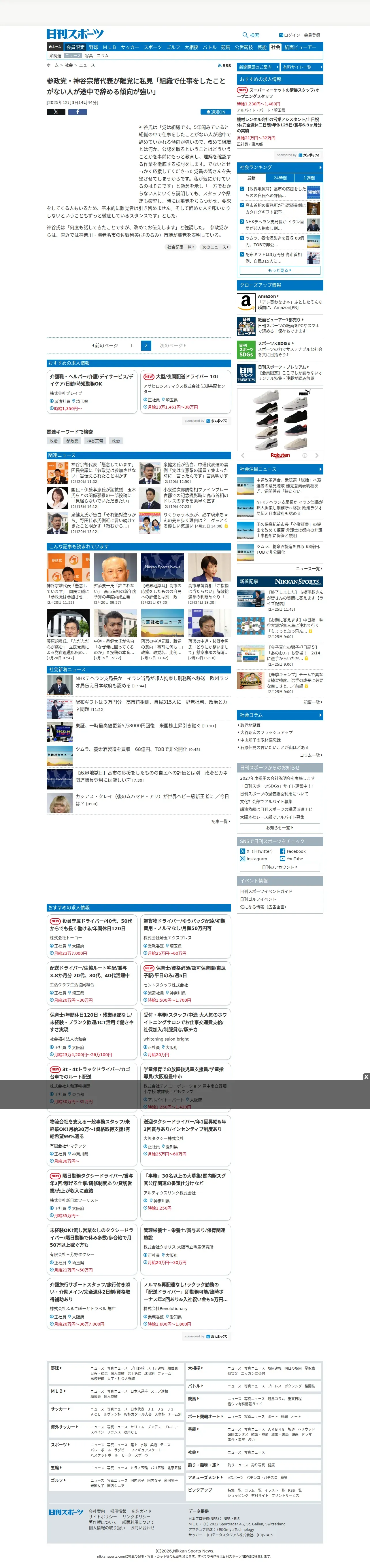
Task: Open 社会記事一覧 link below the article
Action: point(180,247)
